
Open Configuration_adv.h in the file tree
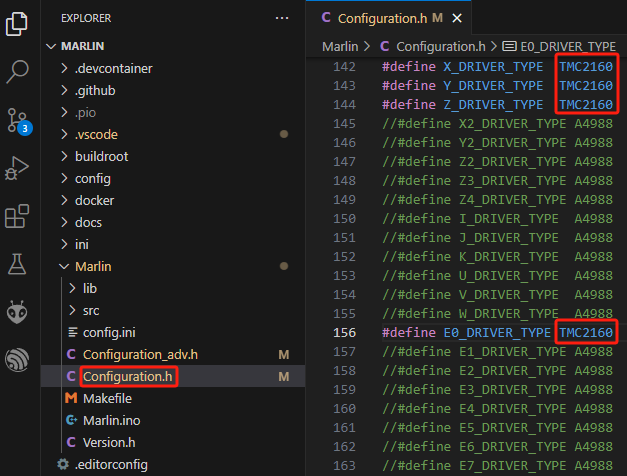click(140, 354)
